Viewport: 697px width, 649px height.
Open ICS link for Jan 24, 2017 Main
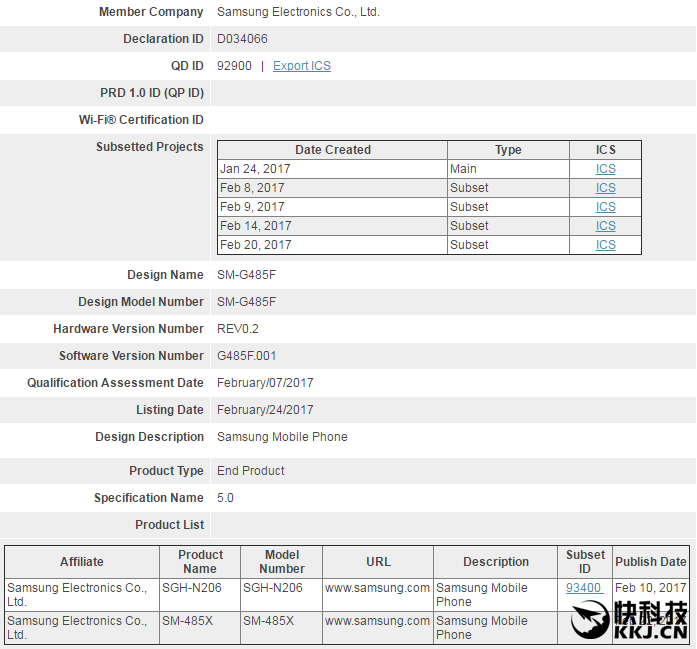click(x=605, y=169)
